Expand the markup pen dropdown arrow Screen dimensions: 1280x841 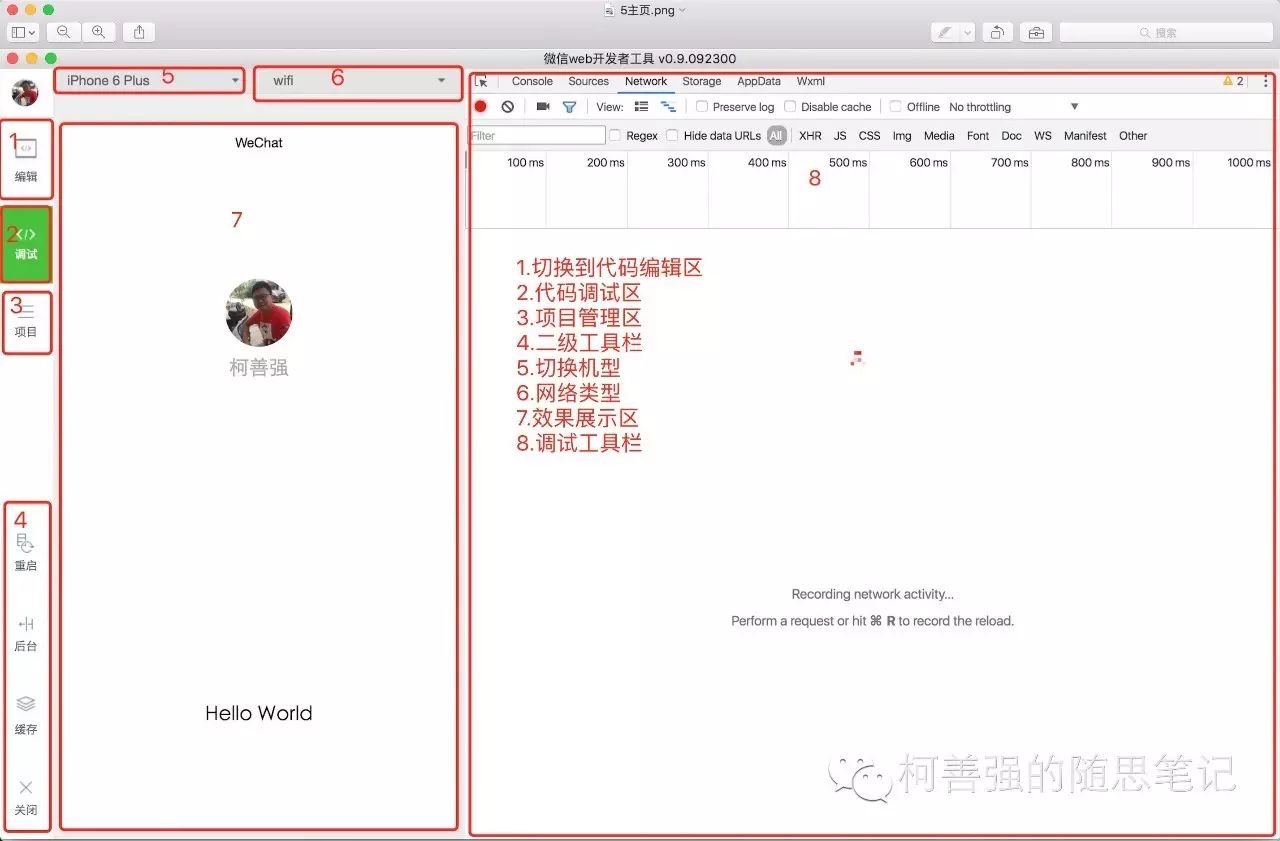967,32
